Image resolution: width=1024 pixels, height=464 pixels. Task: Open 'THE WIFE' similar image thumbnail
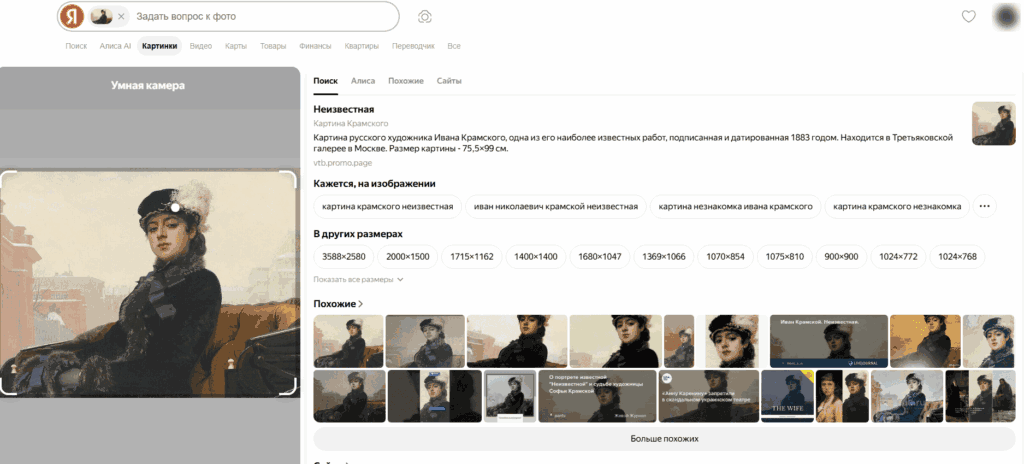(x=787, y=396)
